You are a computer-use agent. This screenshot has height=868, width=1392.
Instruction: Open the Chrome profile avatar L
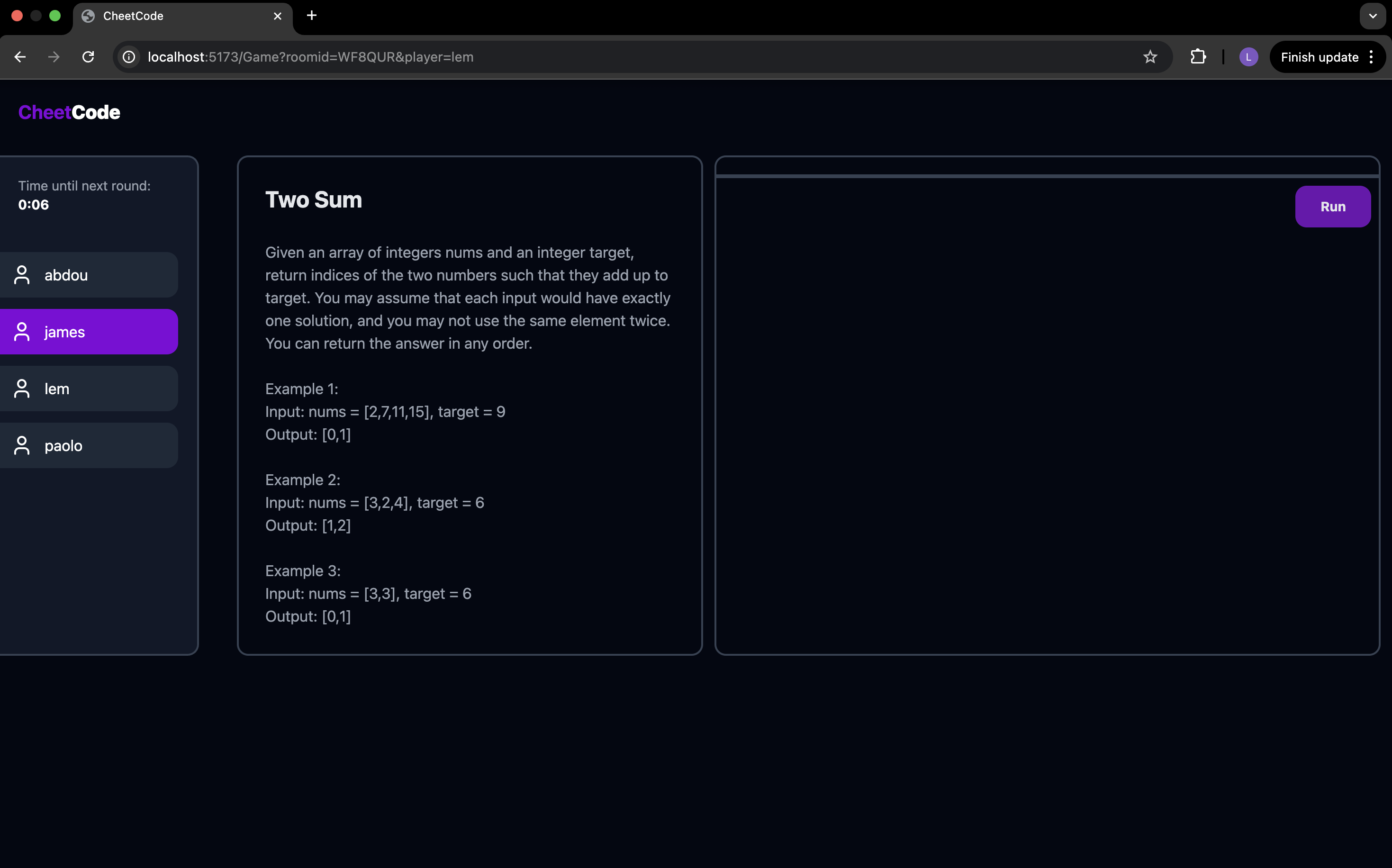1248,57
